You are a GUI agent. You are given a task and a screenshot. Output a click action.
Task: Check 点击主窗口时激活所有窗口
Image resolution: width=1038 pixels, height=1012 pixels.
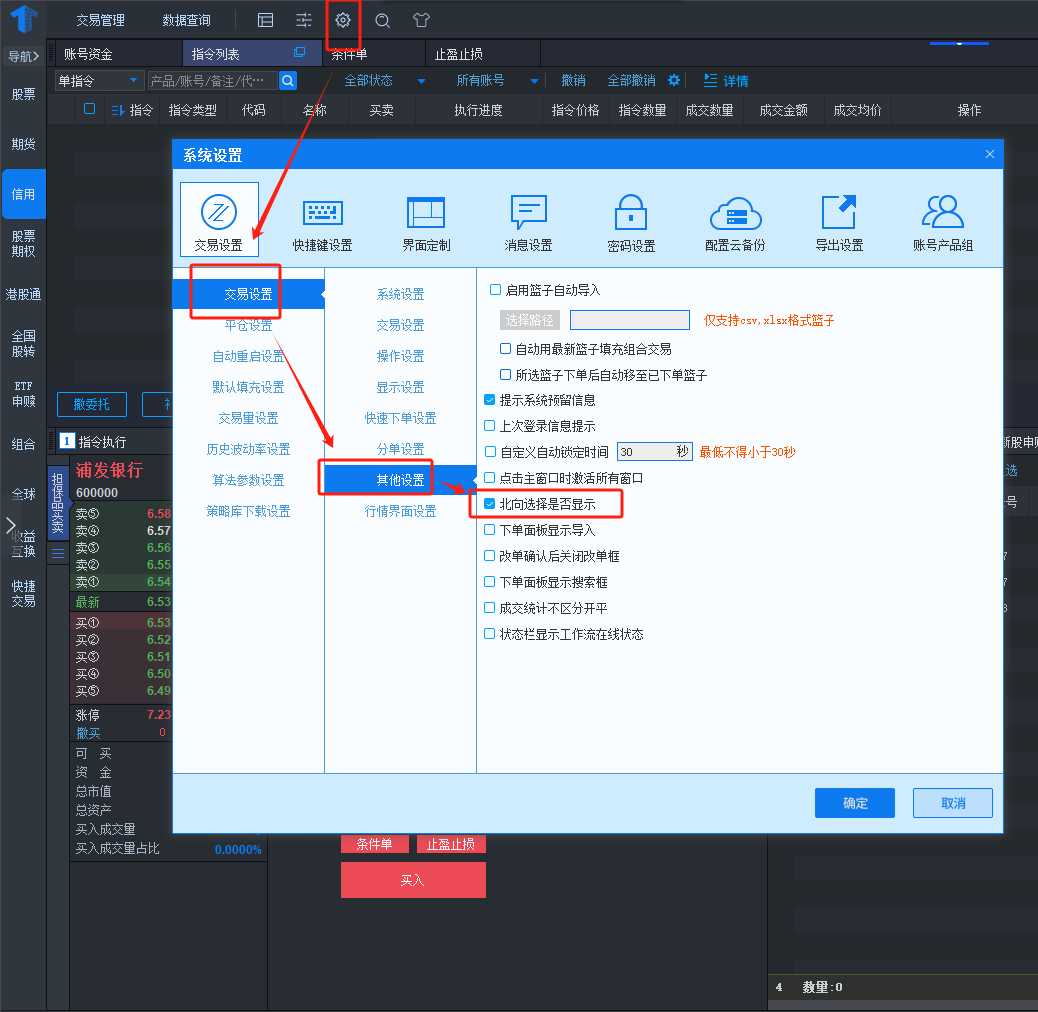(490, 477)
